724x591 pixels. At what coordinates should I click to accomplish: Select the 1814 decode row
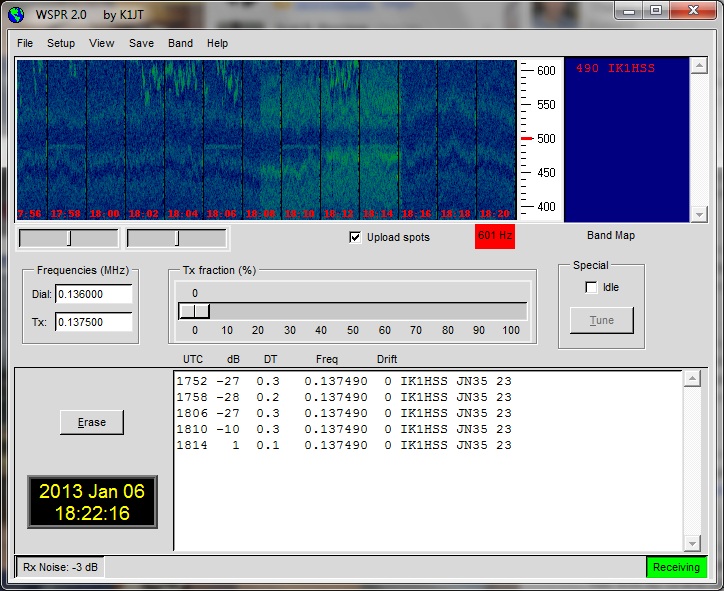344,445
